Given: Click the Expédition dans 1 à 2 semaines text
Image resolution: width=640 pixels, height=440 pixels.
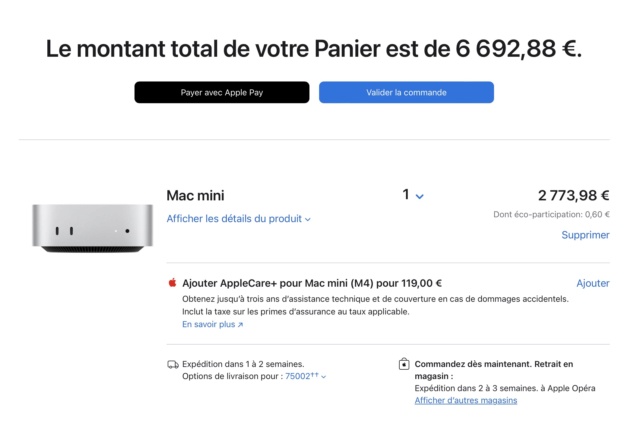Looking at the screenshot, I should 243,364.
